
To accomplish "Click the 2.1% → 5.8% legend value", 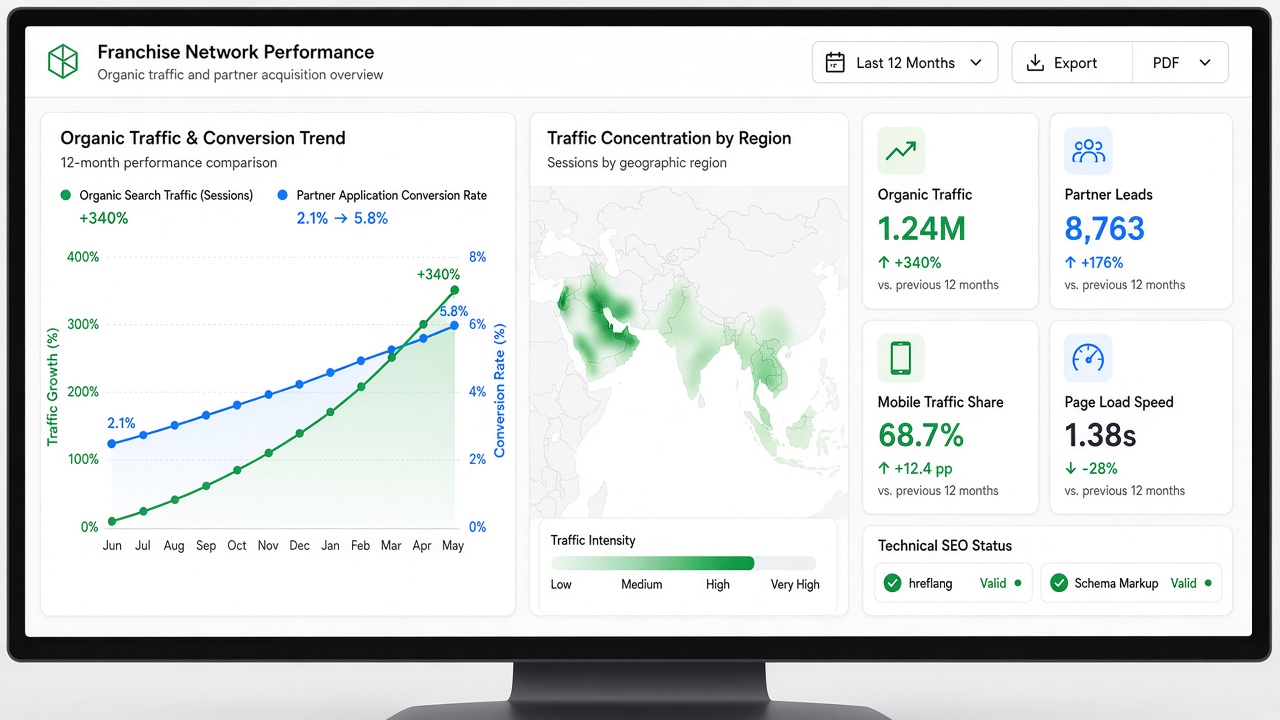I will tap(342, 218).
